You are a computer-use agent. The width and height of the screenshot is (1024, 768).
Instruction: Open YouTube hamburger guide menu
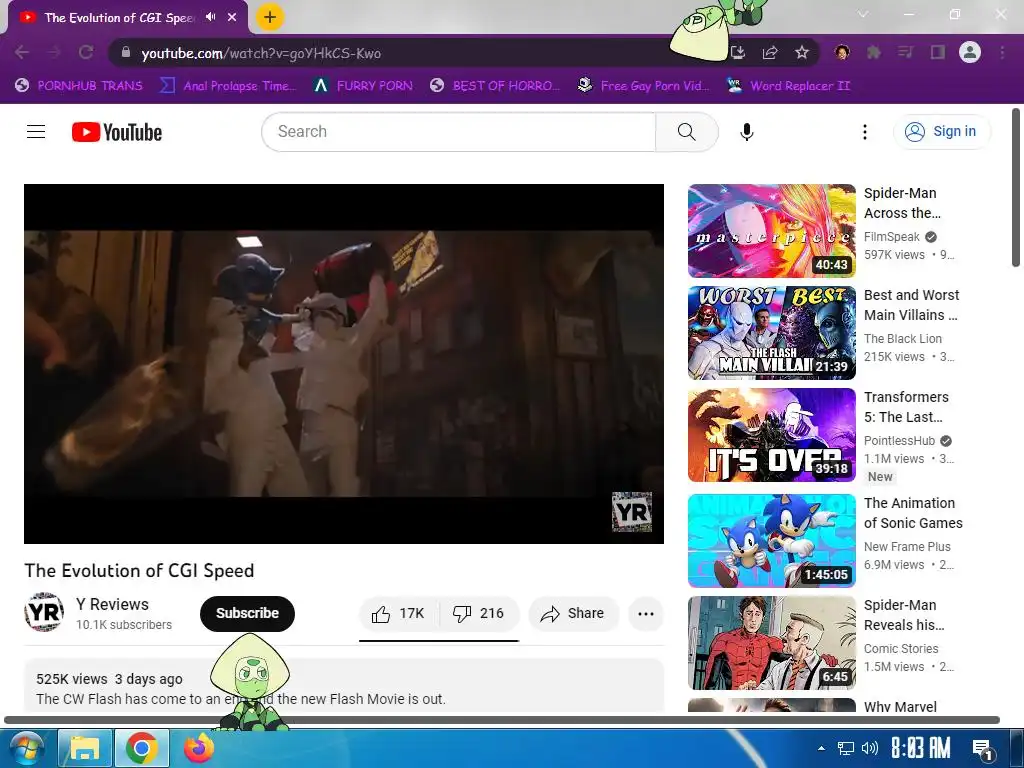tap(36, 132)
